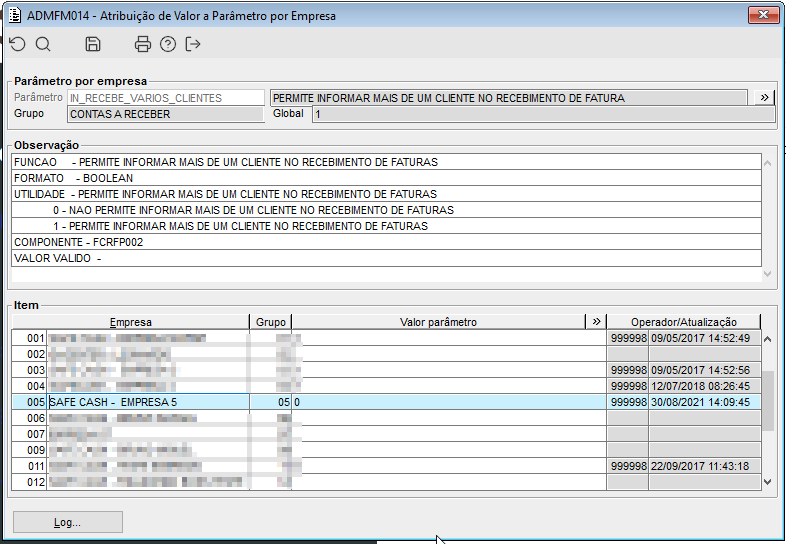Click the document icon in the title bar
The width and height of the screenshot is (786, 544).
pyautogui.click(x=15, y=16)
